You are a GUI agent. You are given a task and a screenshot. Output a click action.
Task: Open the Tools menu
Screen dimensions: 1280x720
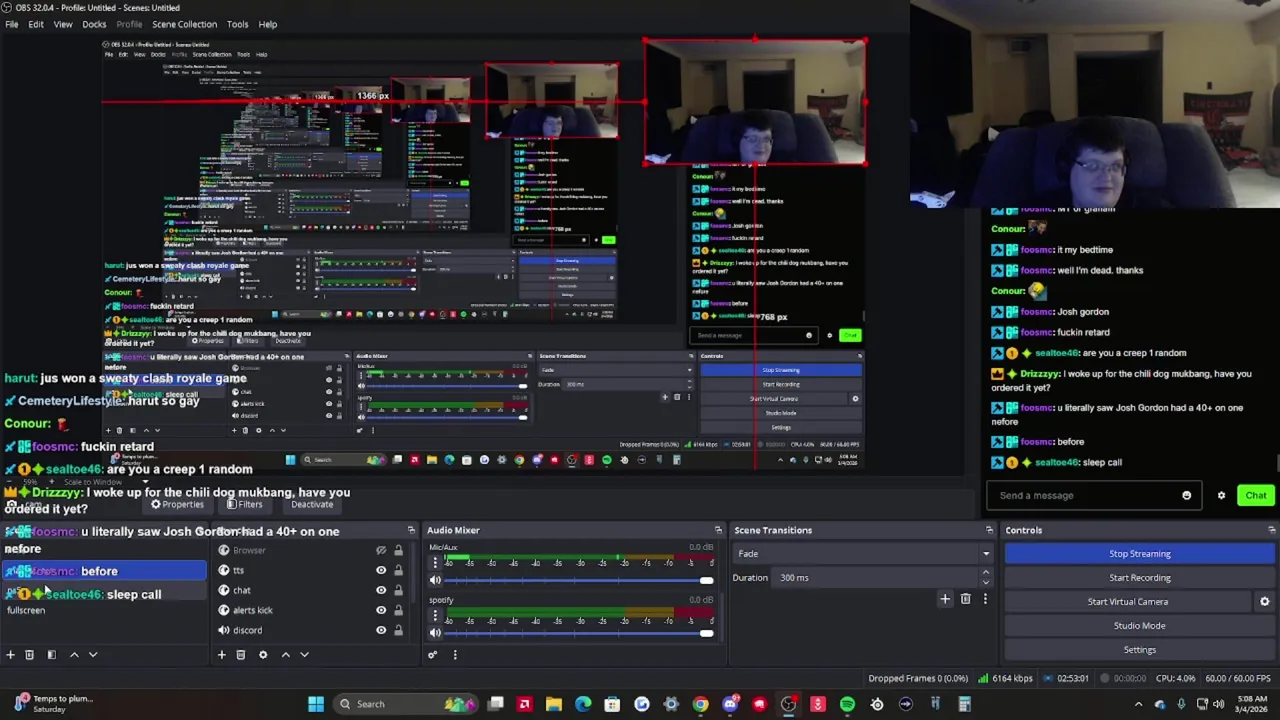(237, 24)
